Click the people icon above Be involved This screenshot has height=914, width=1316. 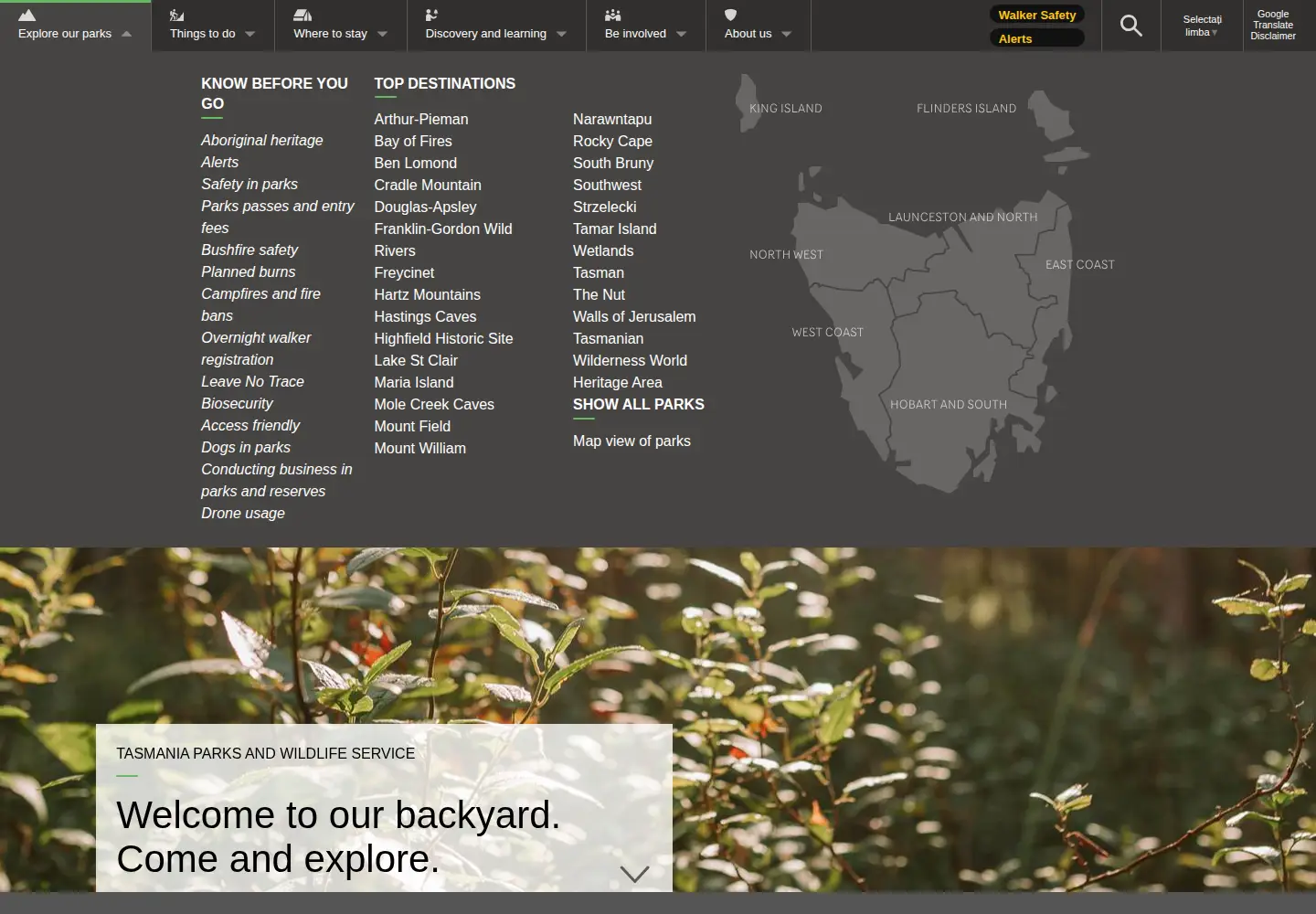(x=613, y=15)
